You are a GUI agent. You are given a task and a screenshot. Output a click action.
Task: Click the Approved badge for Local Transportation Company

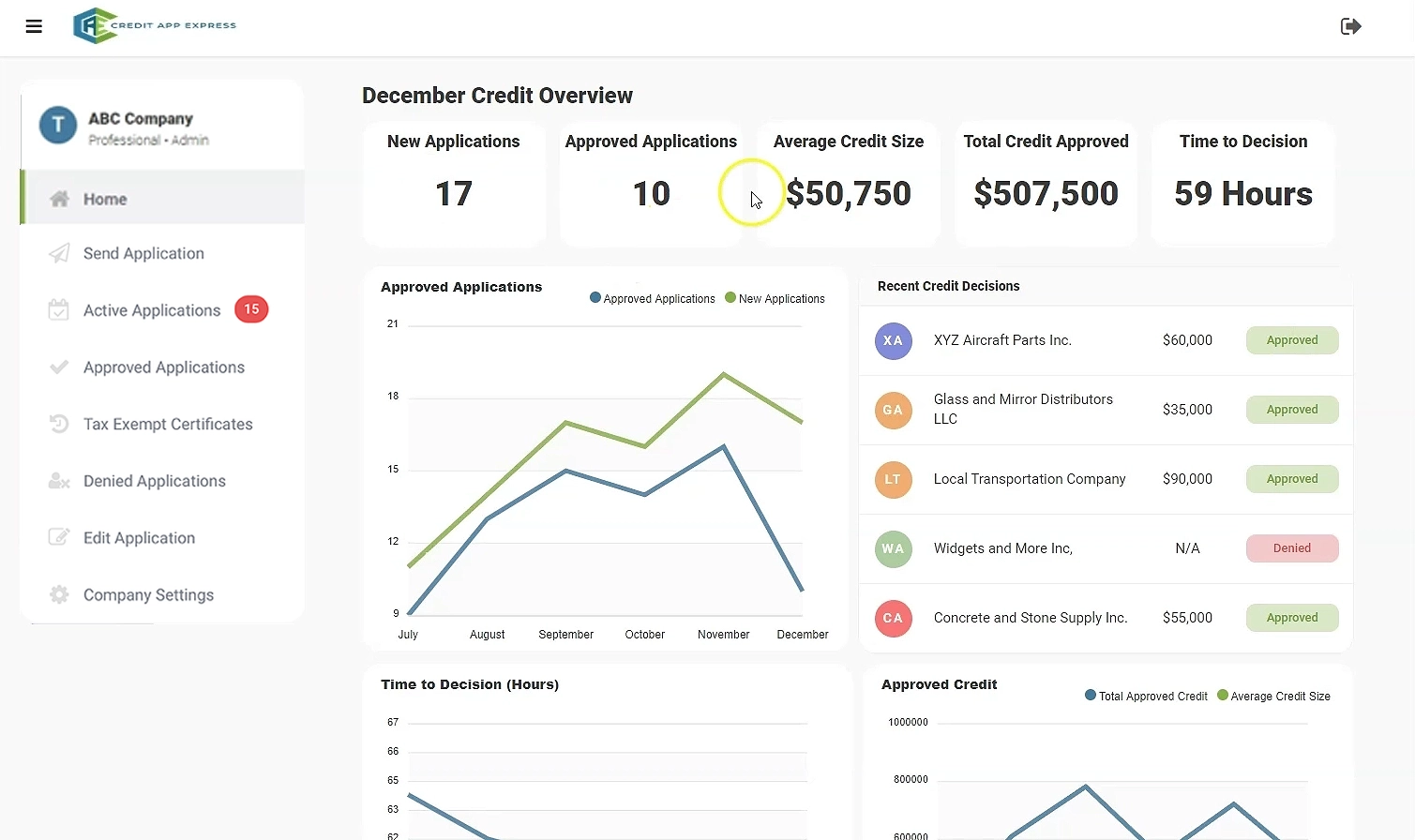pos(1292,479)
